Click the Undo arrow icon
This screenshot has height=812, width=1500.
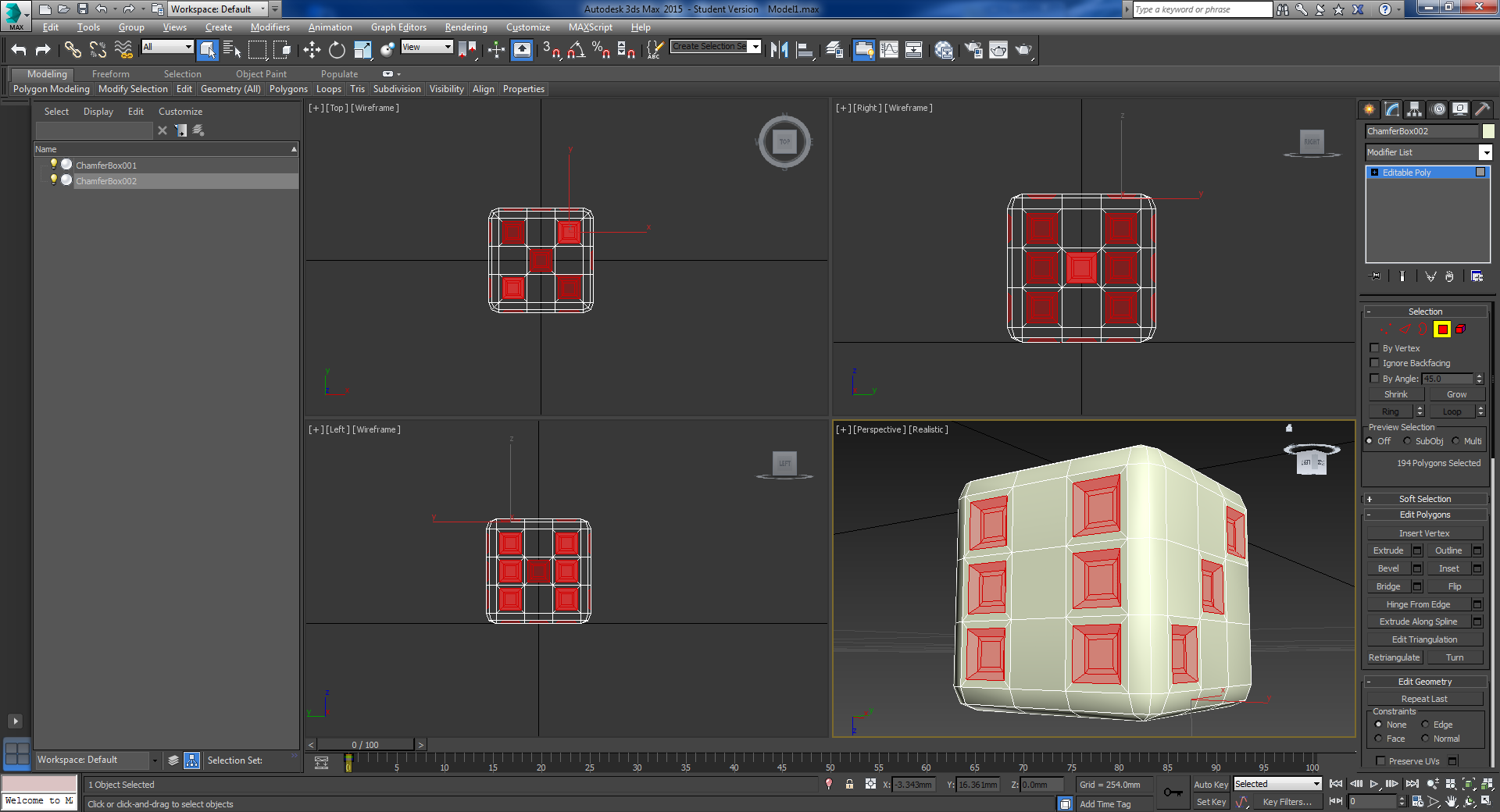click(x=19, y=50)
